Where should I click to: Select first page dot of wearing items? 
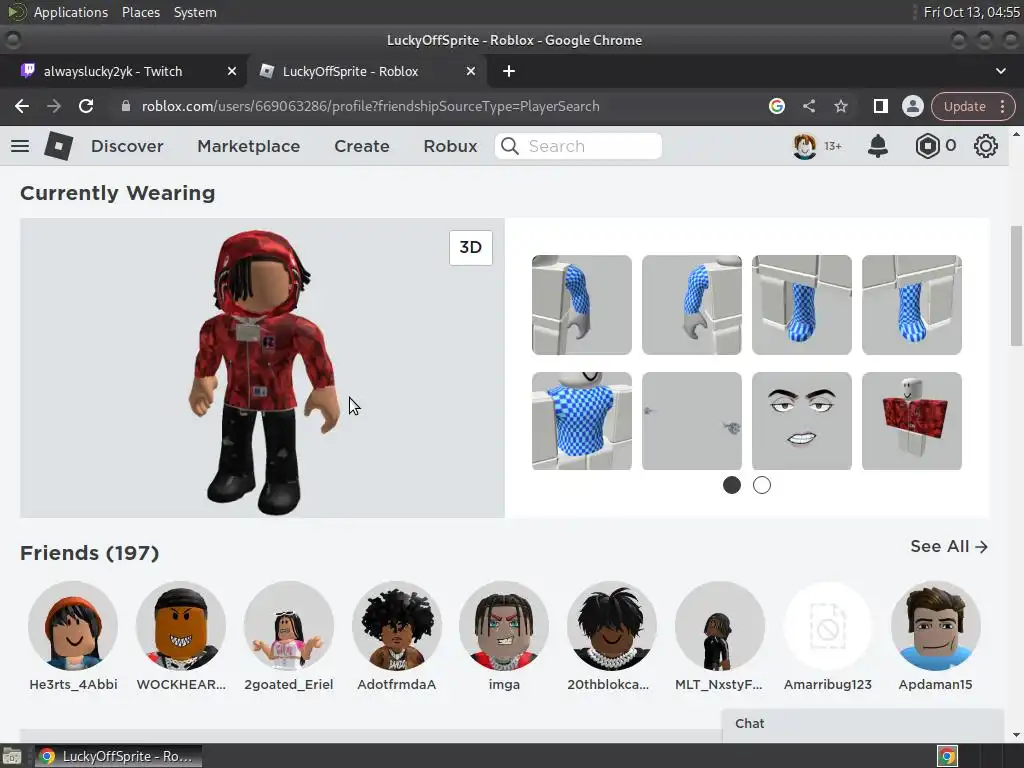[x=732, y=485]
